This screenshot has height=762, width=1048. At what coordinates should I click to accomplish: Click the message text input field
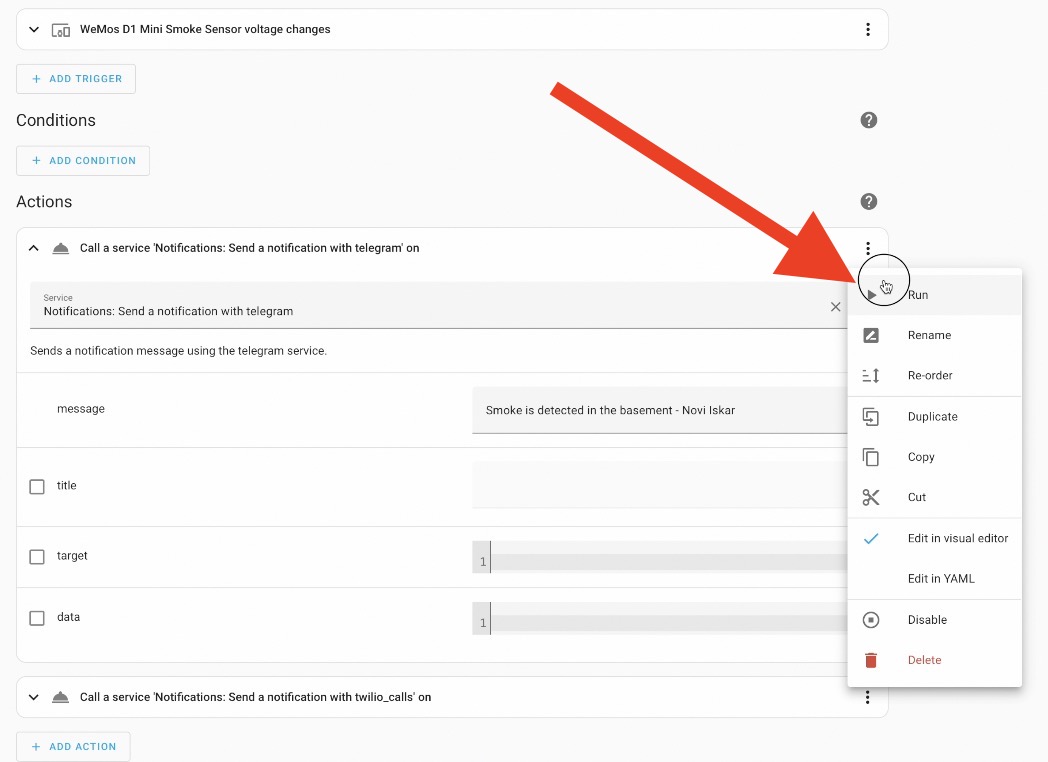tap(660, 410)
